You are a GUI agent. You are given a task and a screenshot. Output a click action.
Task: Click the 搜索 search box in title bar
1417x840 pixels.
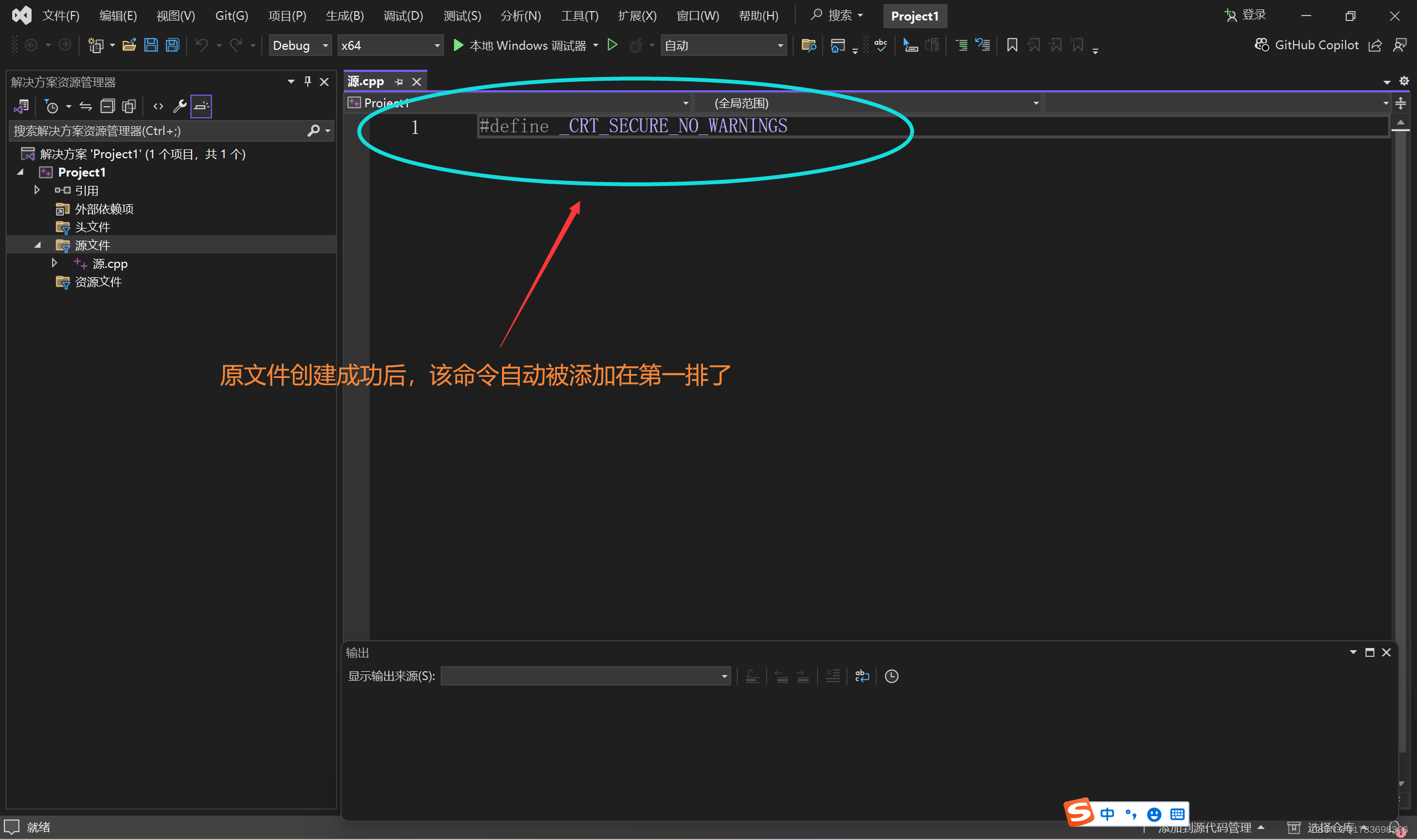(x=837, y=15)
